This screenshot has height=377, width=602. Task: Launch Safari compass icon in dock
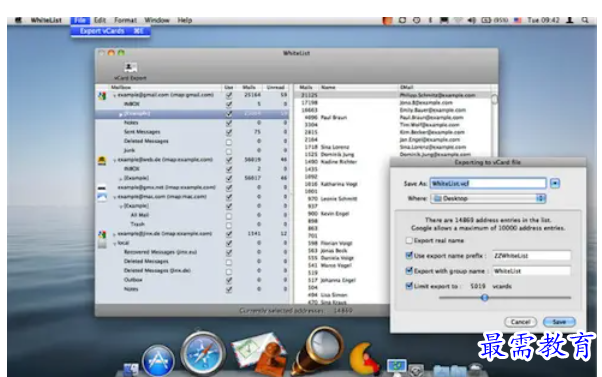pyautogui.click(x=203, y=354)
